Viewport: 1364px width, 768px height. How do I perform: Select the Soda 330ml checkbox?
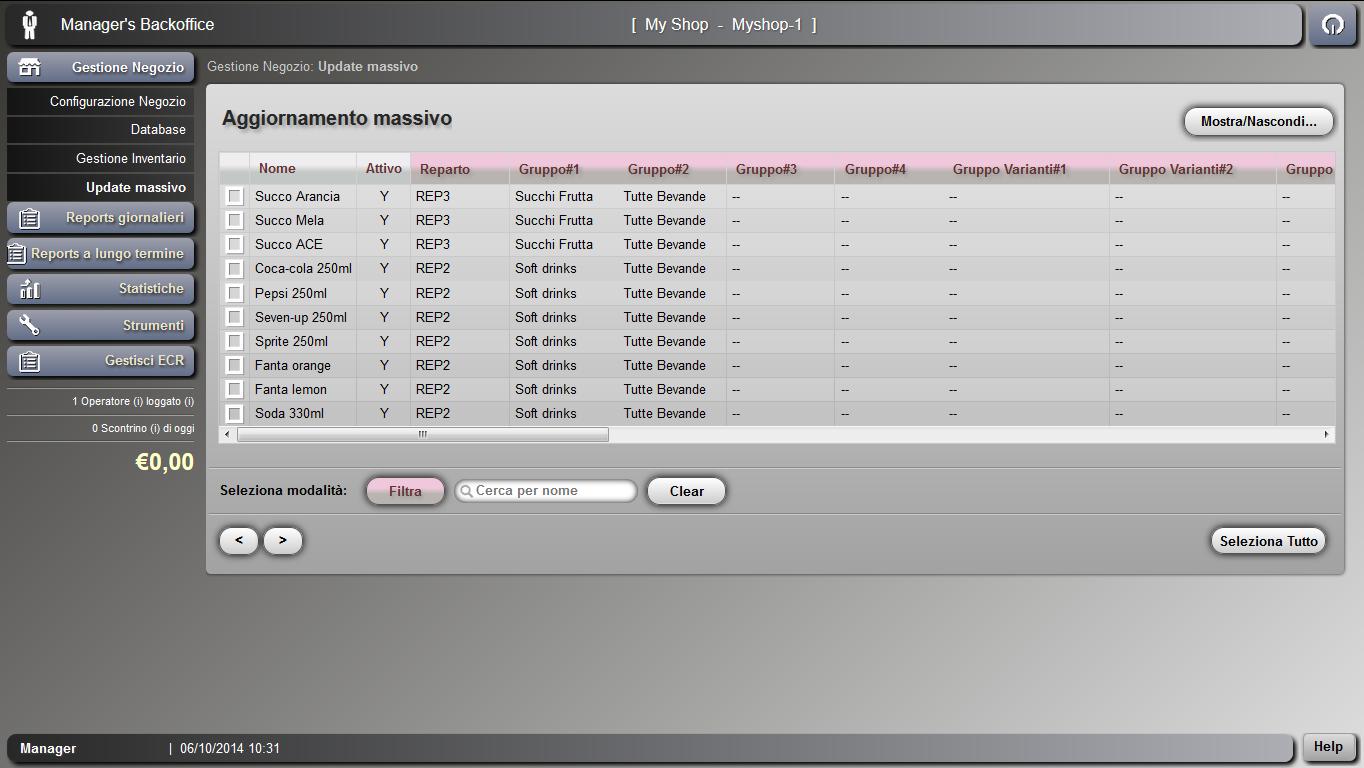pos(235,414)
